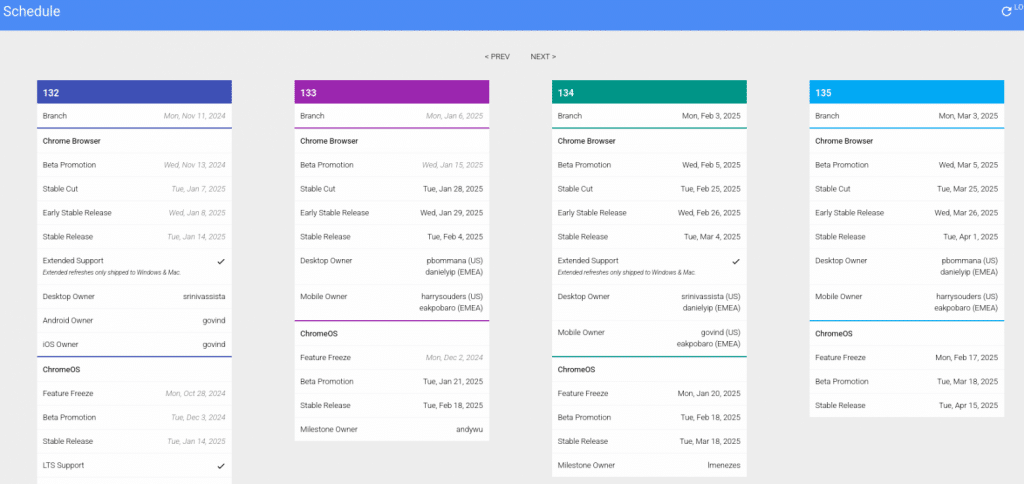
Task: Click feature freeze date Mon, Dec 2, 2024
Action: tap(454, 358)
